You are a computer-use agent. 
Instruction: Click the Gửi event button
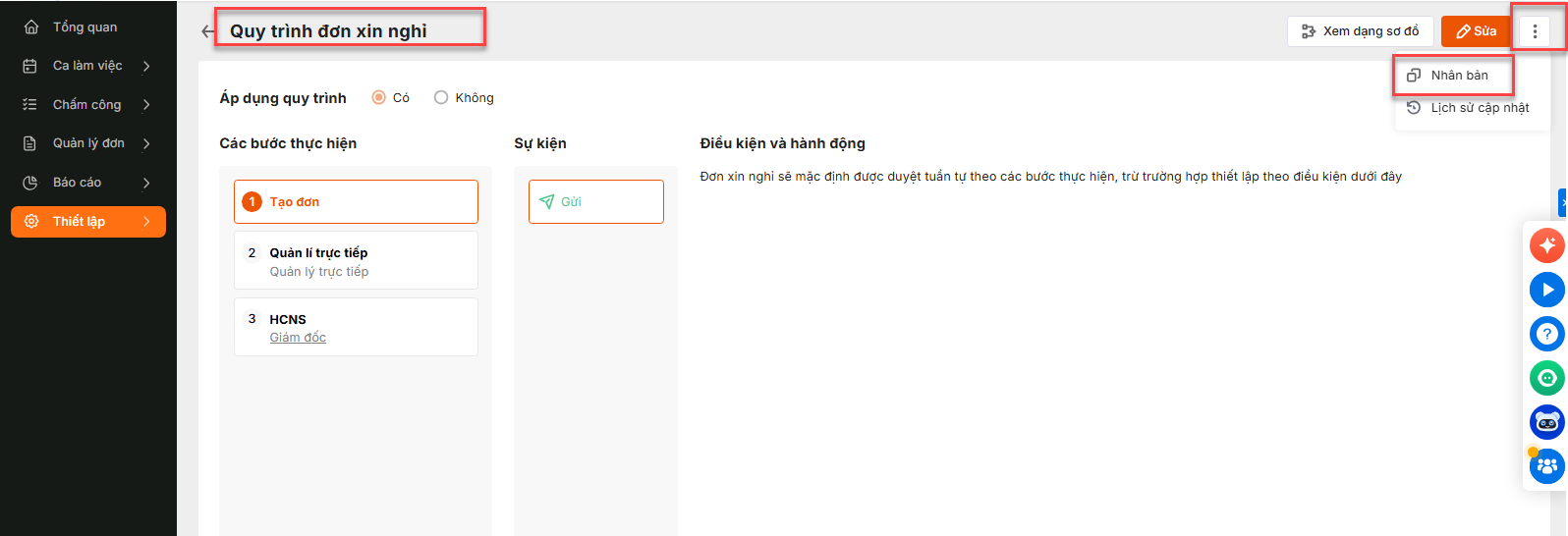pos(596,201)
